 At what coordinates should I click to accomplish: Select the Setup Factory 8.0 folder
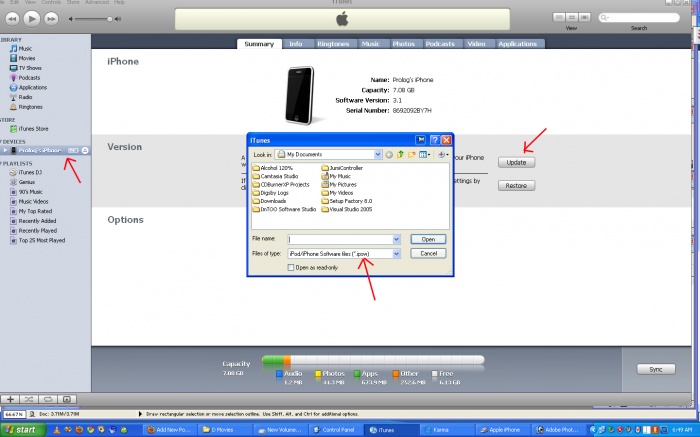[346, 201]
